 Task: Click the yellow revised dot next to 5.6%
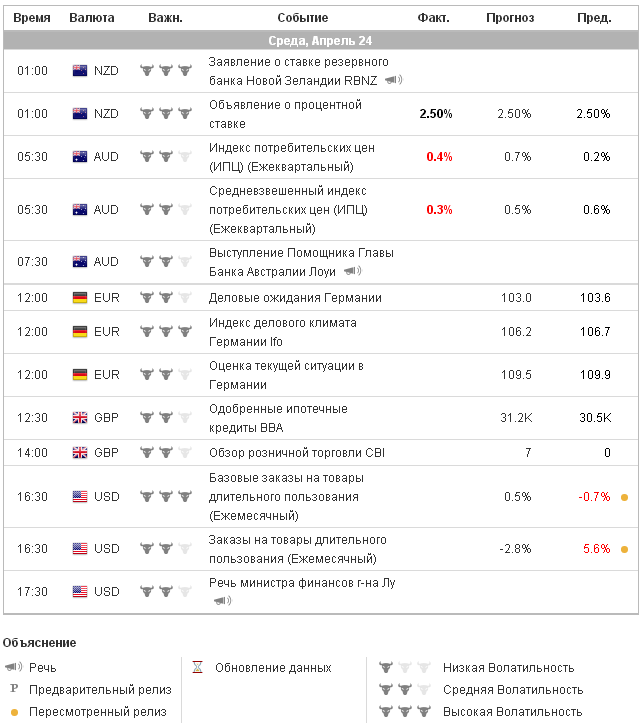point(624,549)
